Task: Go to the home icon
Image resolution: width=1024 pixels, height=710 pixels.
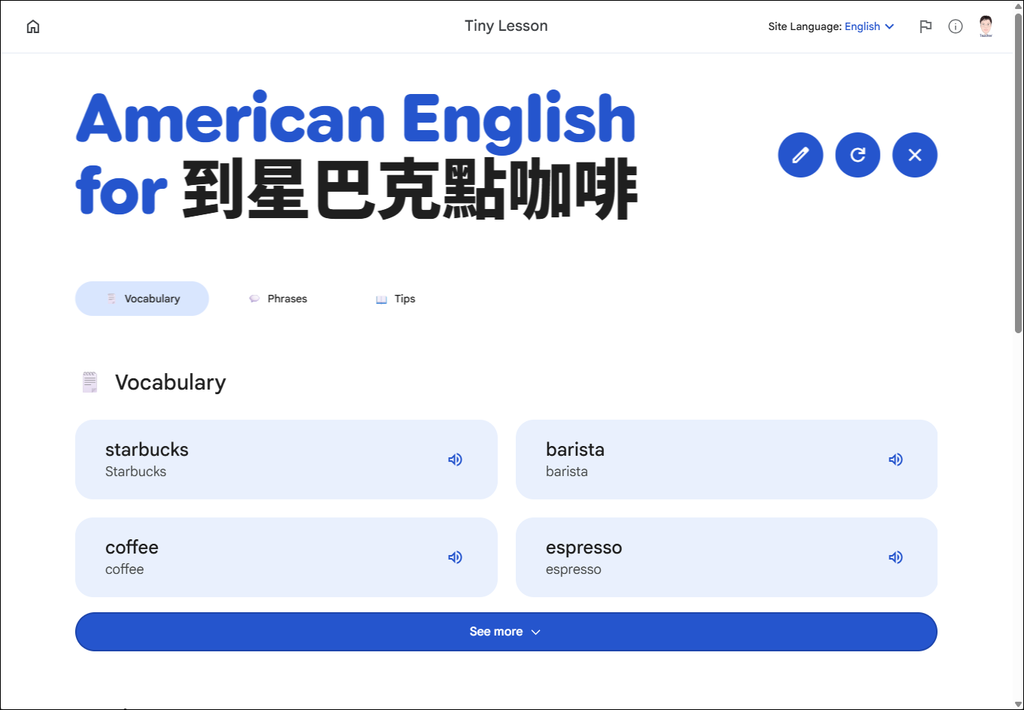Action: click(x=33, y=26)
